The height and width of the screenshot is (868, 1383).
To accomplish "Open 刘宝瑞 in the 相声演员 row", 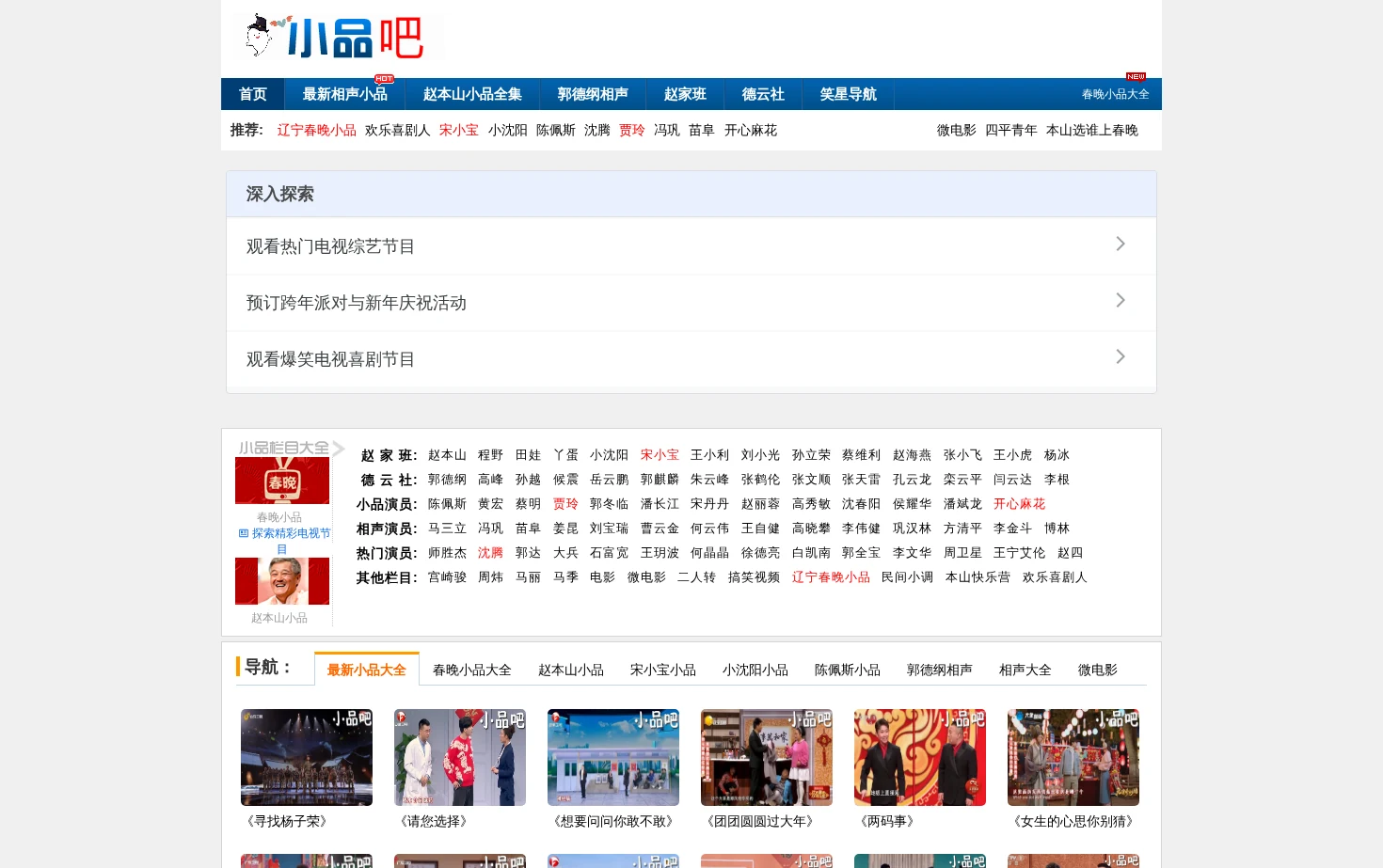I will tap(610, 529).
